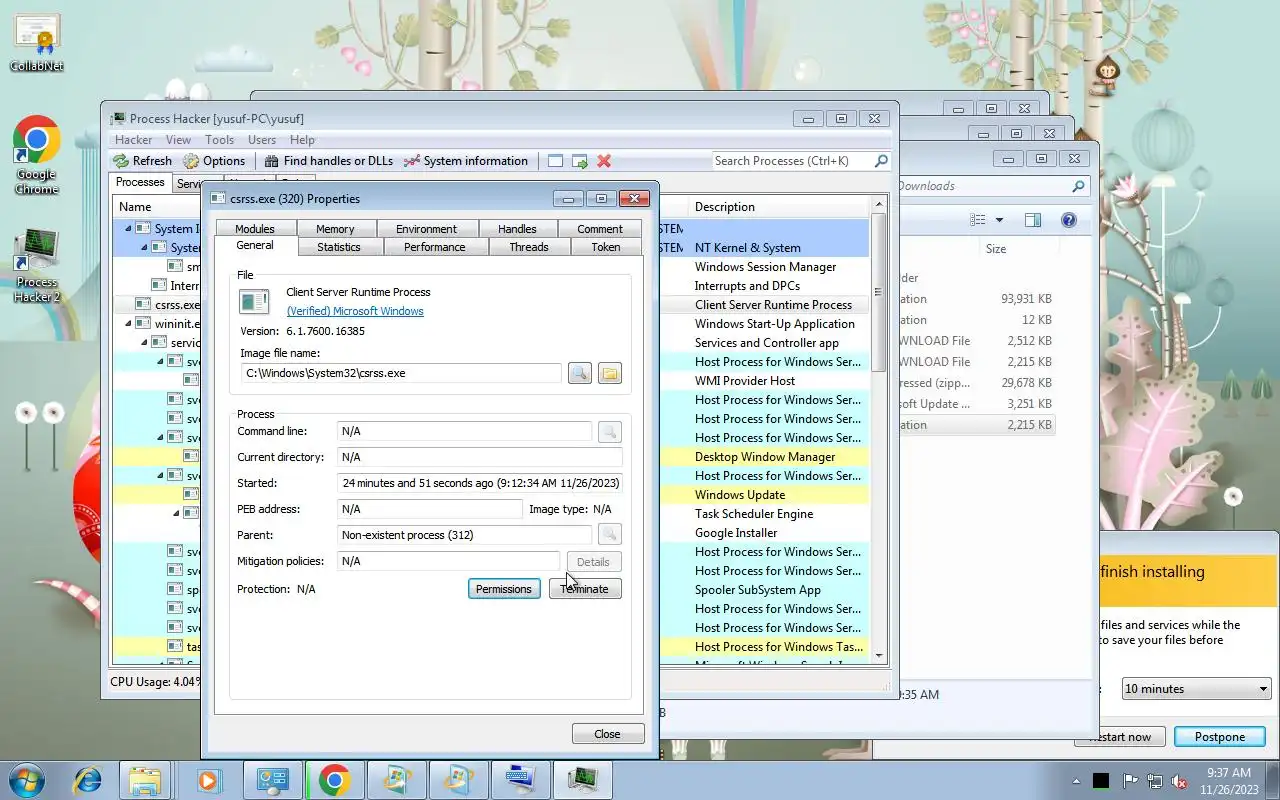Open the Users menu
Screen dimensions: 1280x800
click(x=262, y=140)
